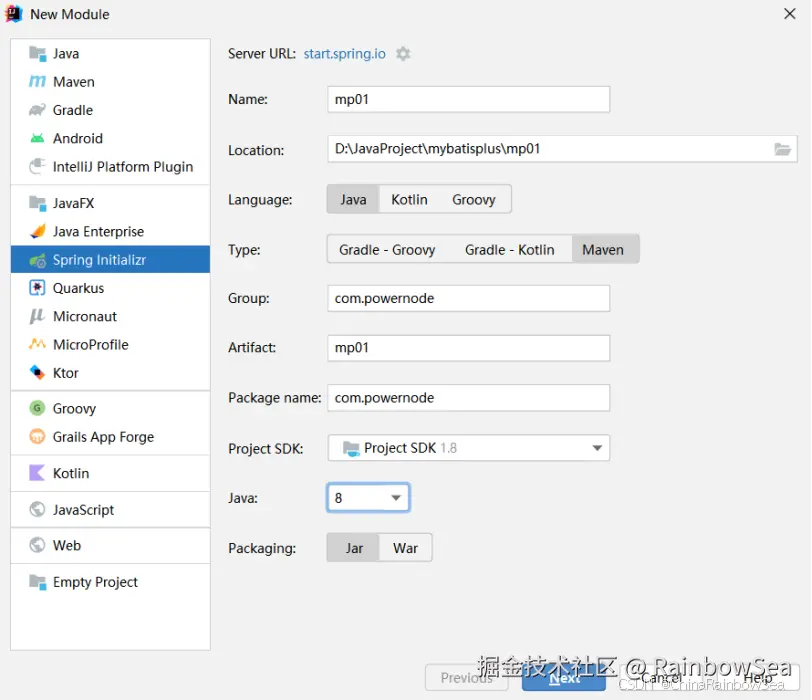Select Empty Project entry
Viewport: 812px width, 700px height.
point(110,582)
